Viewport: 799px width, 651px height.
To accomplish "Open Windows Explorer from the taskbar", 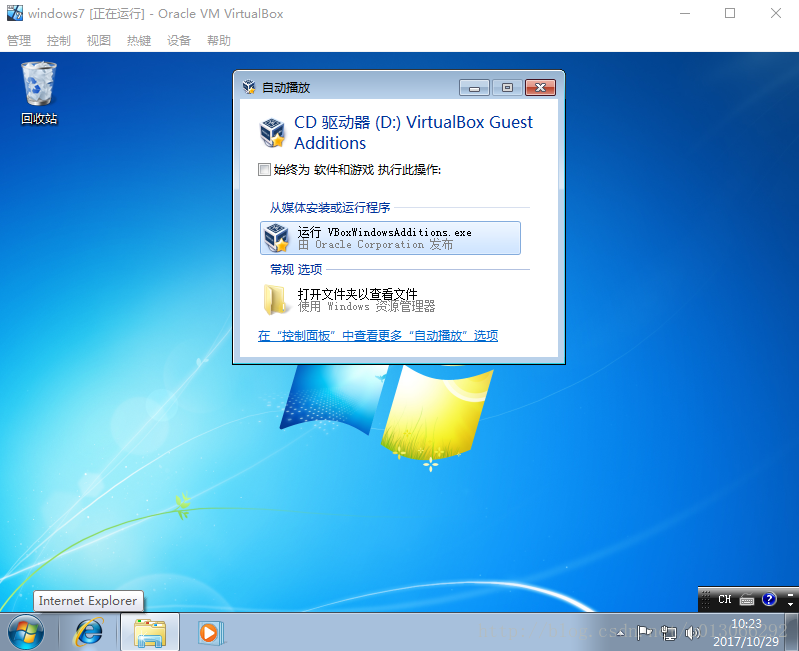I will (150, 632).
